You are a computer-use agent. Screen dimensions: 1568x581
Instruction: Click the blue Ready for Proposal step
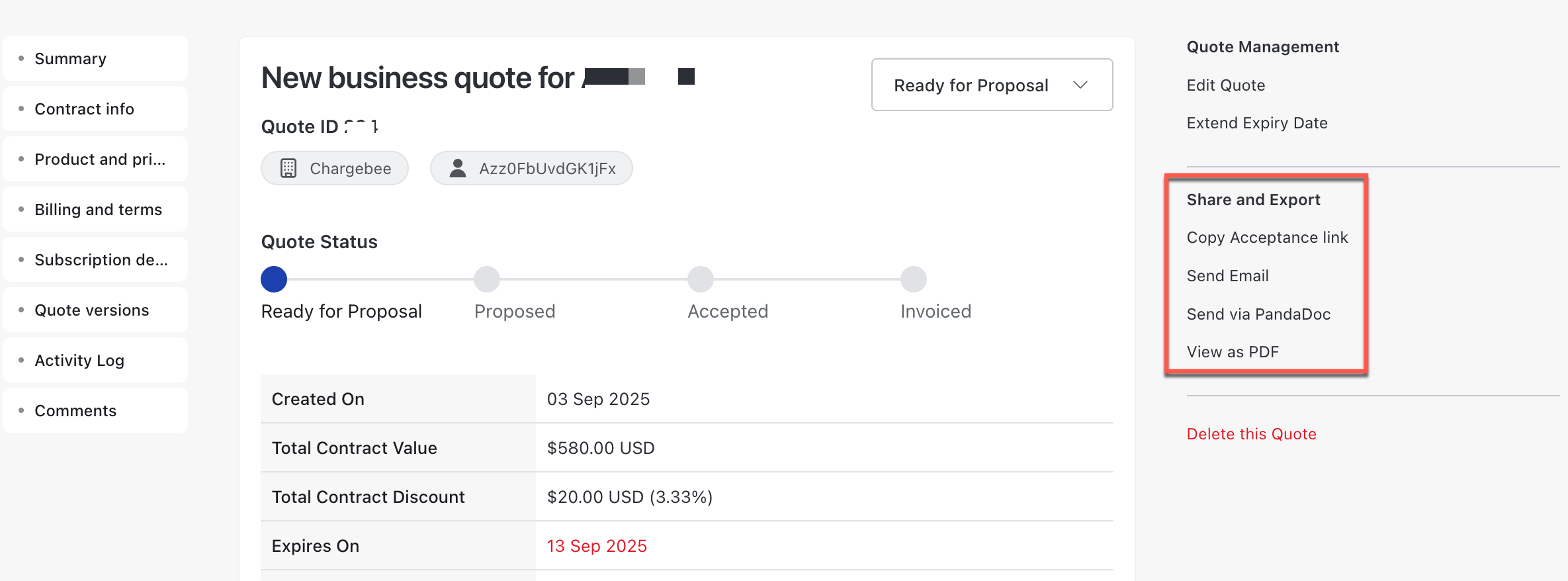click(x=274, y=279)
